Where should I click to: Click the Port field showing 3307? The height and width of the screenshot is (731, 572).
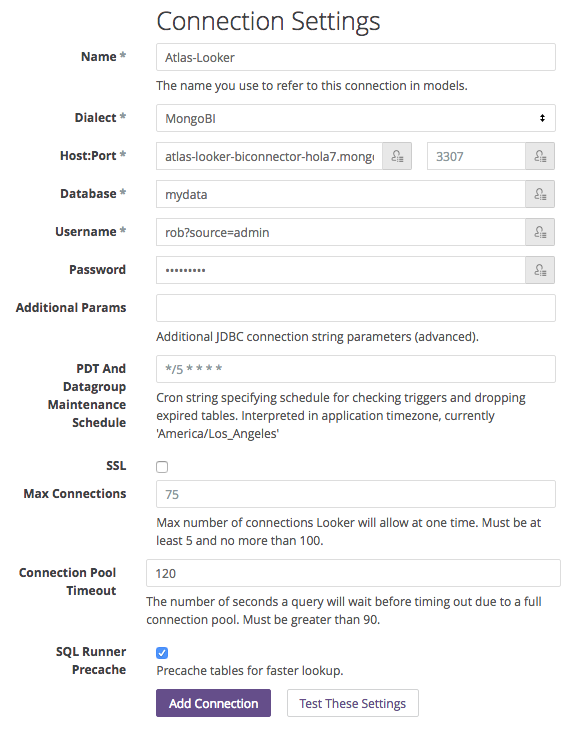(476, 156)
